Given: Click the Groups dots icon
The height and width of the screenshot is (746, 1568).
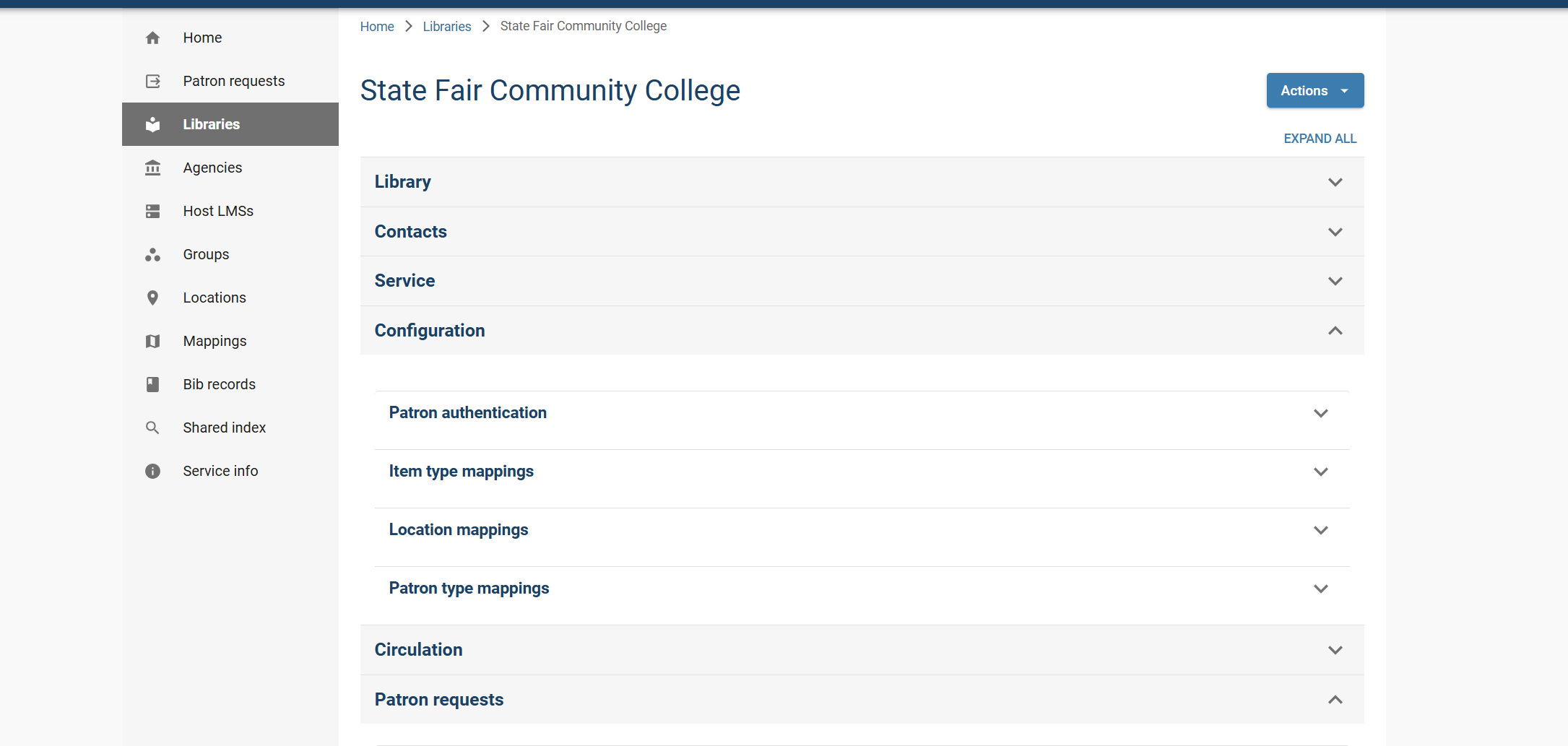Looking at the screenshot, I should [x=152, y=254].
